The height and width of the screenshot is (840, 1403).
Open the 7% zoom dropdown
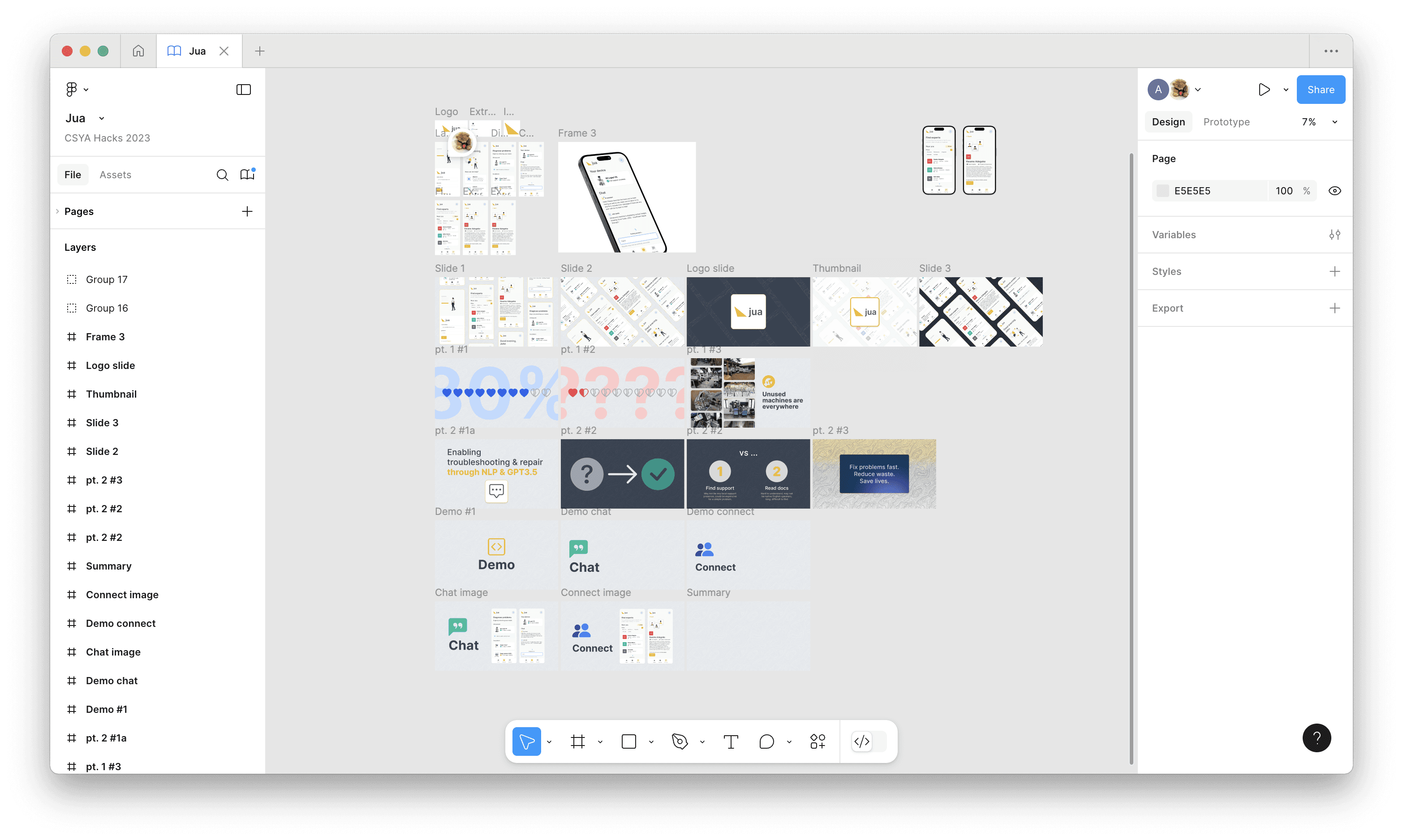pos(1319,122)
